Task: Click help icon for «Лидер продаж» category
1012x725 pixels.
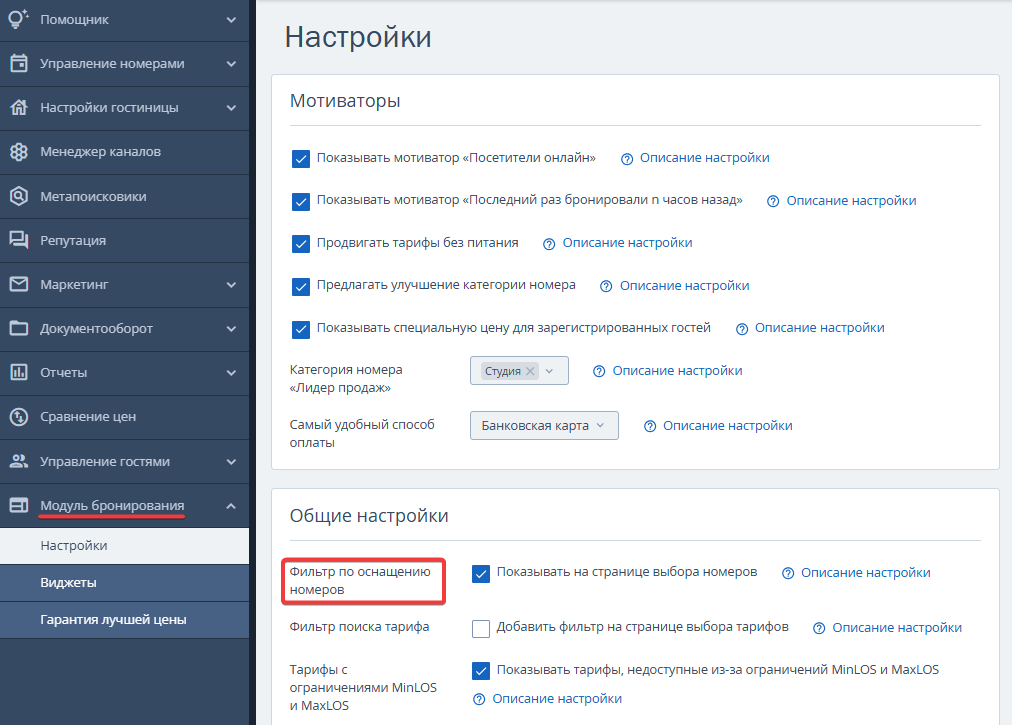Action: click(599, 371)
